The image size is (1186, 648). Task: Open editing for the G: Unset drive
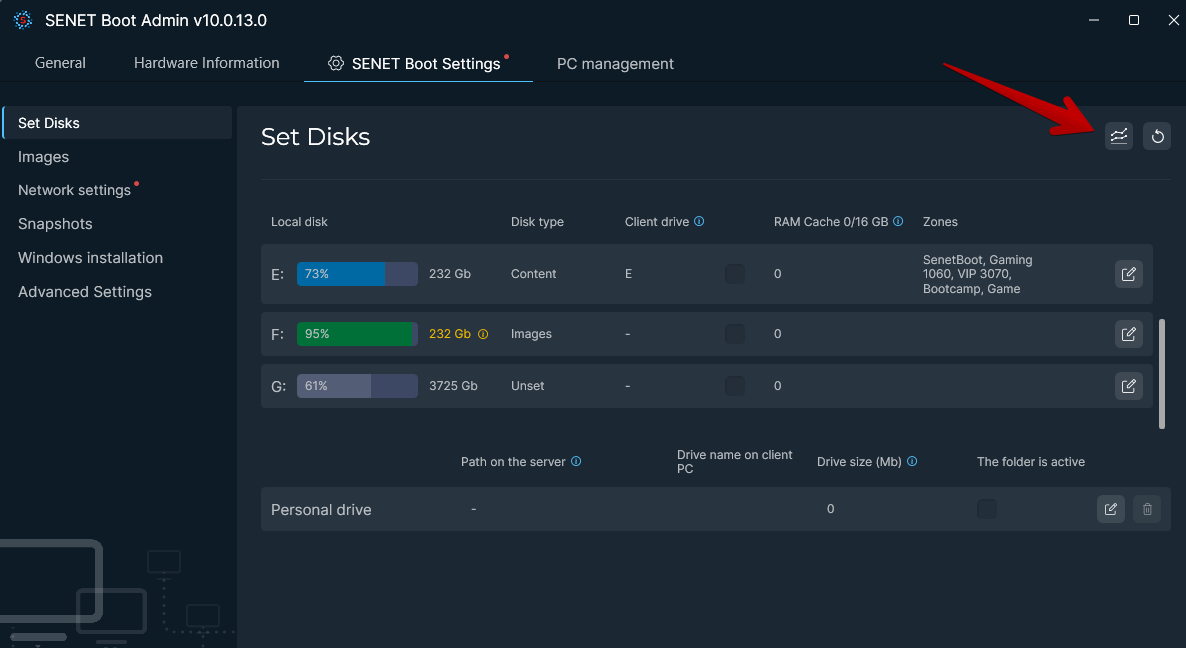(1128, 386)
